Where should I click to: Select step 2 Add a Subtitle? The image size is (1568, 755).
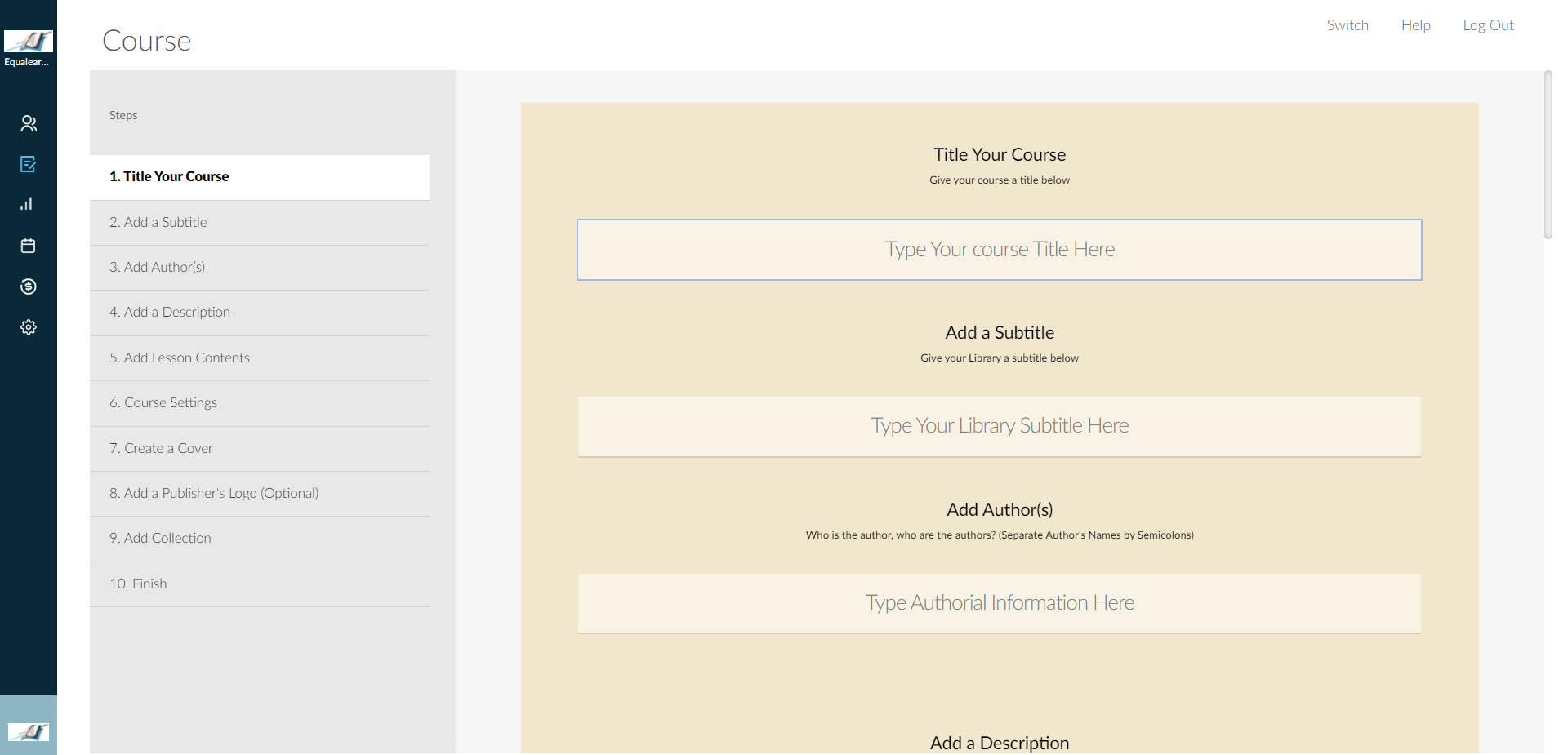[x=260, y=222]
